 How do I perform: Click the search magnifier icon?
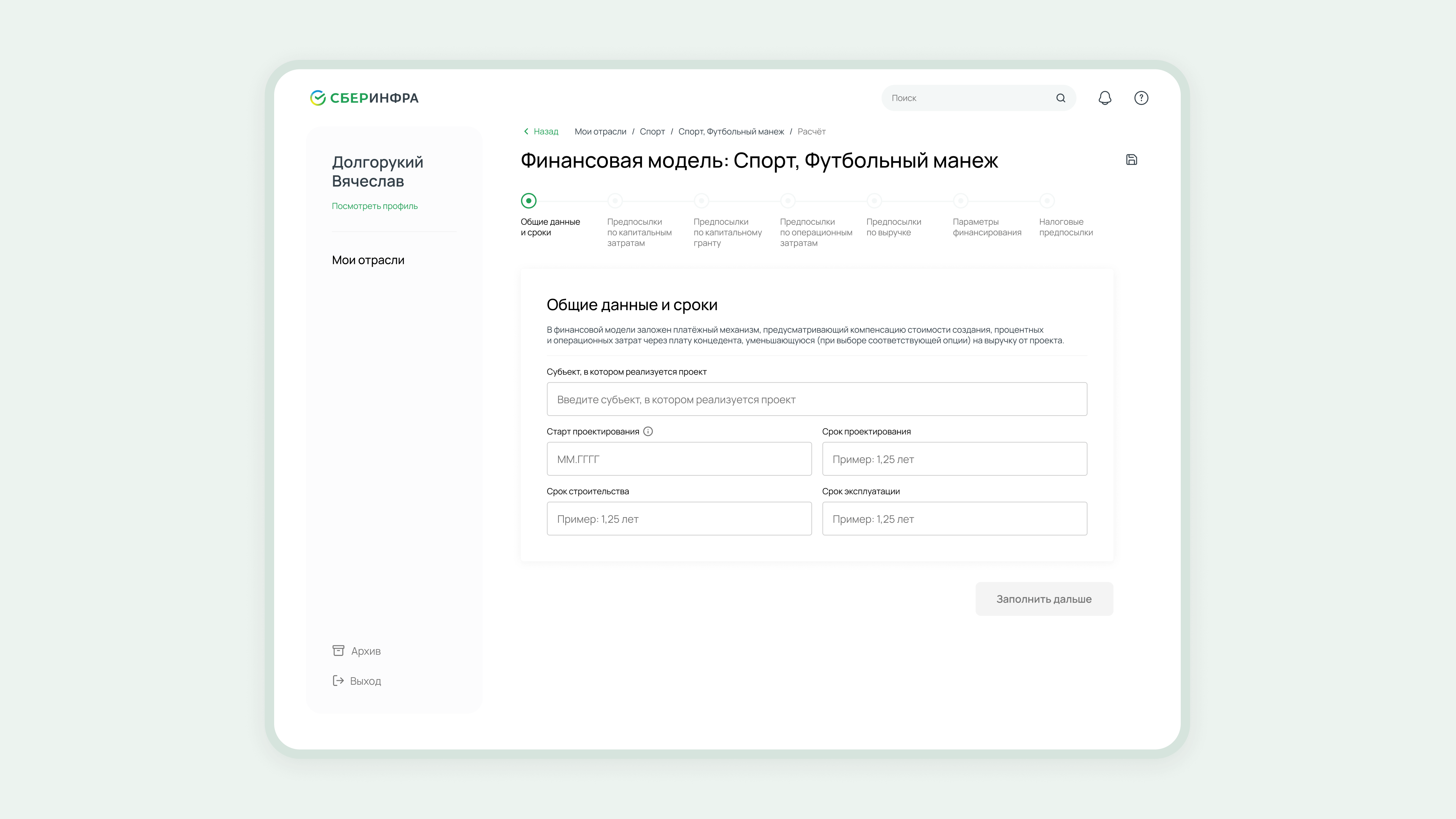pos(1061,98)
